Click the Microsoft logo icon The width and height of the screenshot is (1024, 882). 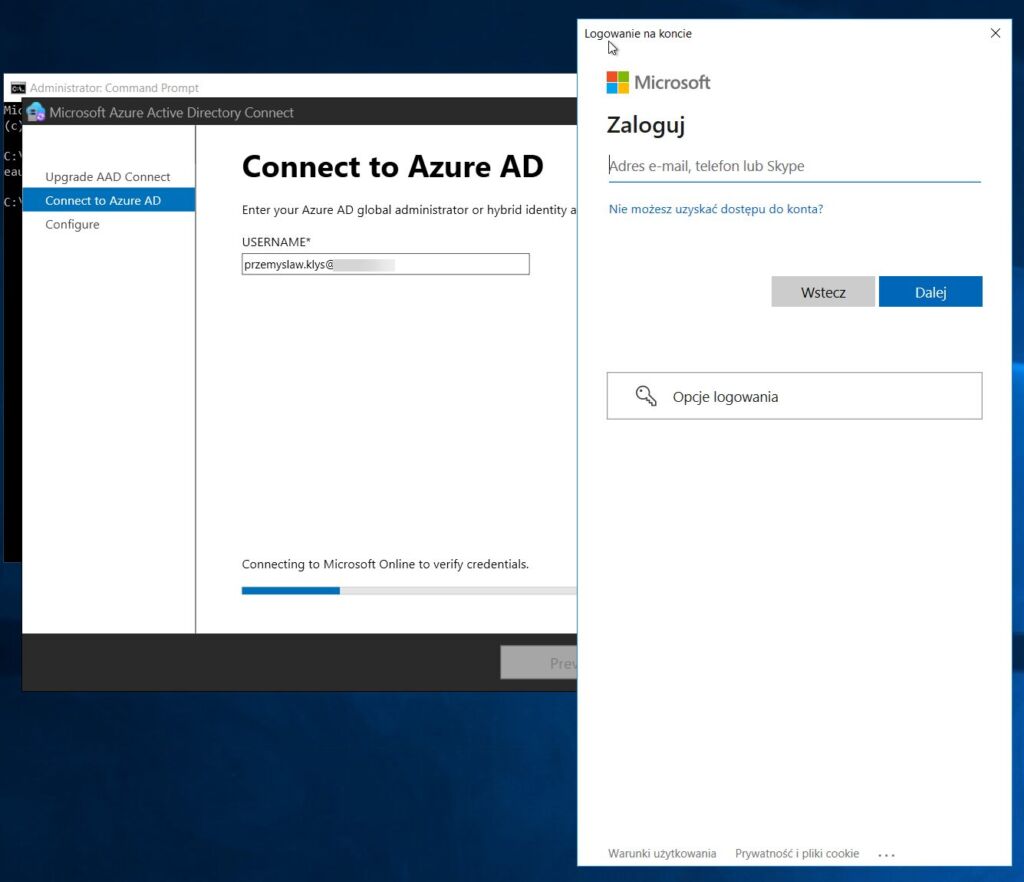point(616,83)
